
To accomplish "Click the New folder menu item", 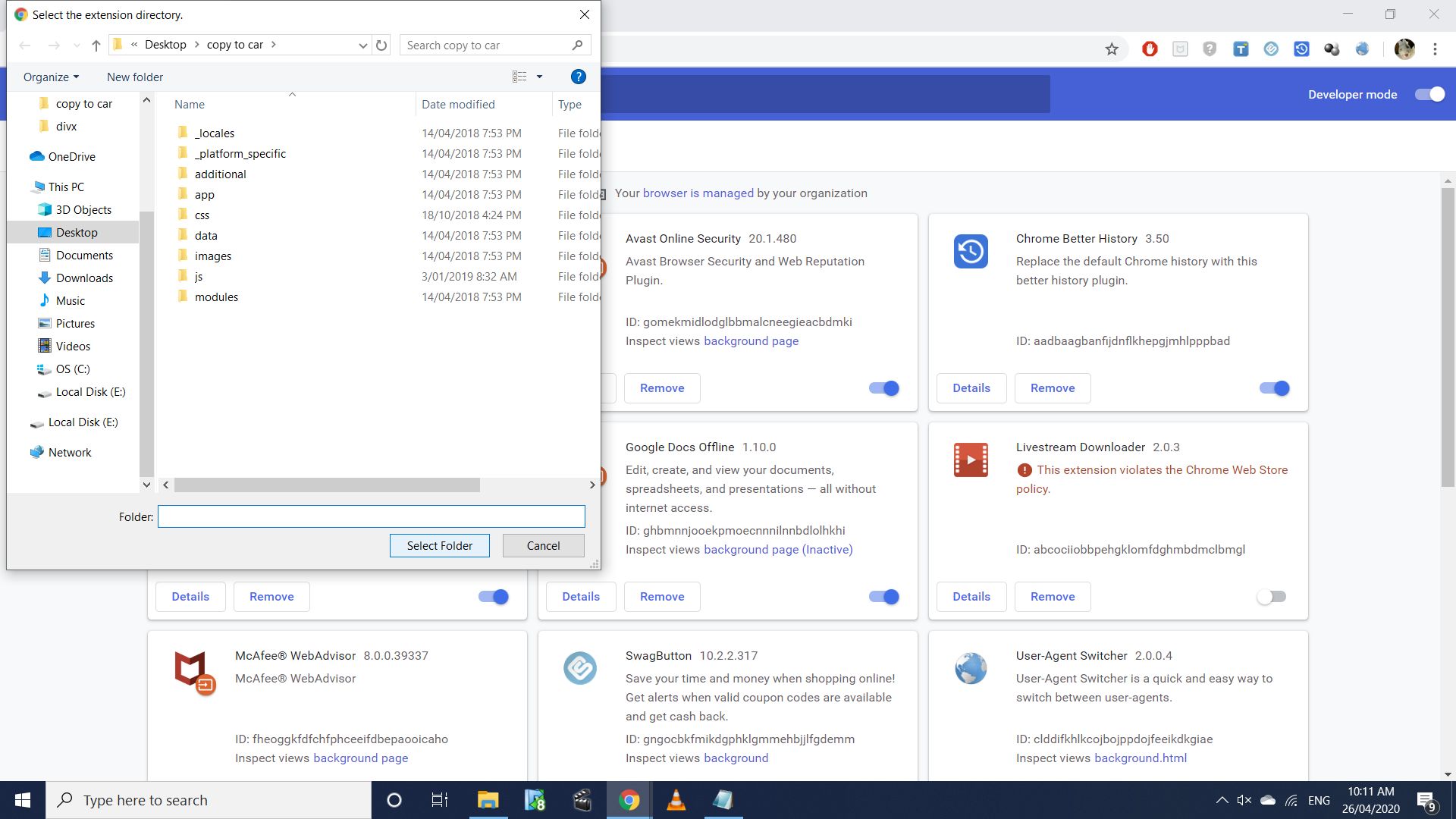I will [135, 77].
